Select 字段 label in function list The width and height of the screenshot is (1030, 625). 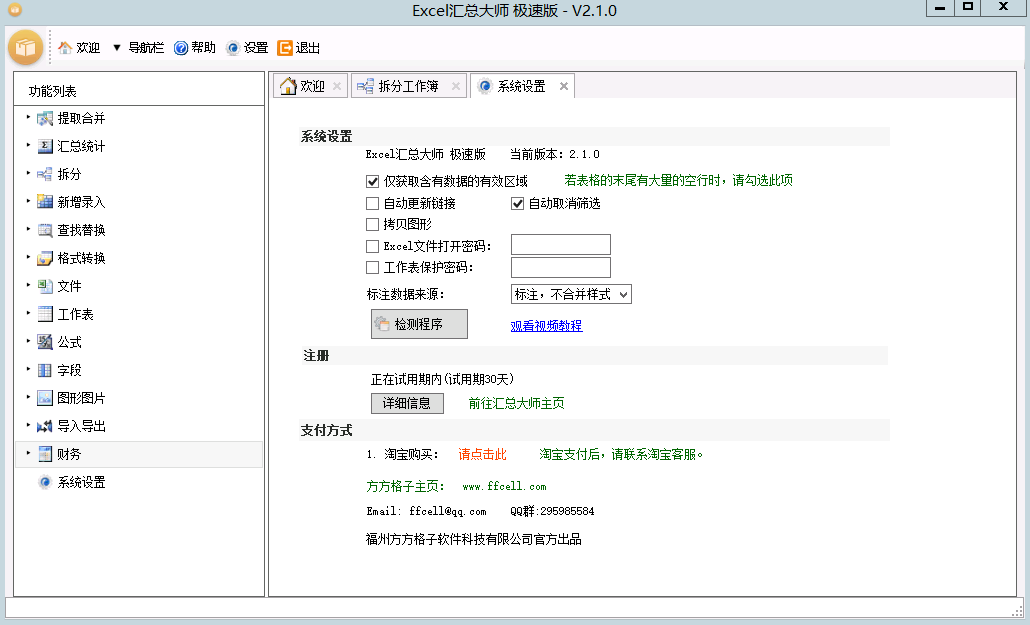click(x=70, y=370)
